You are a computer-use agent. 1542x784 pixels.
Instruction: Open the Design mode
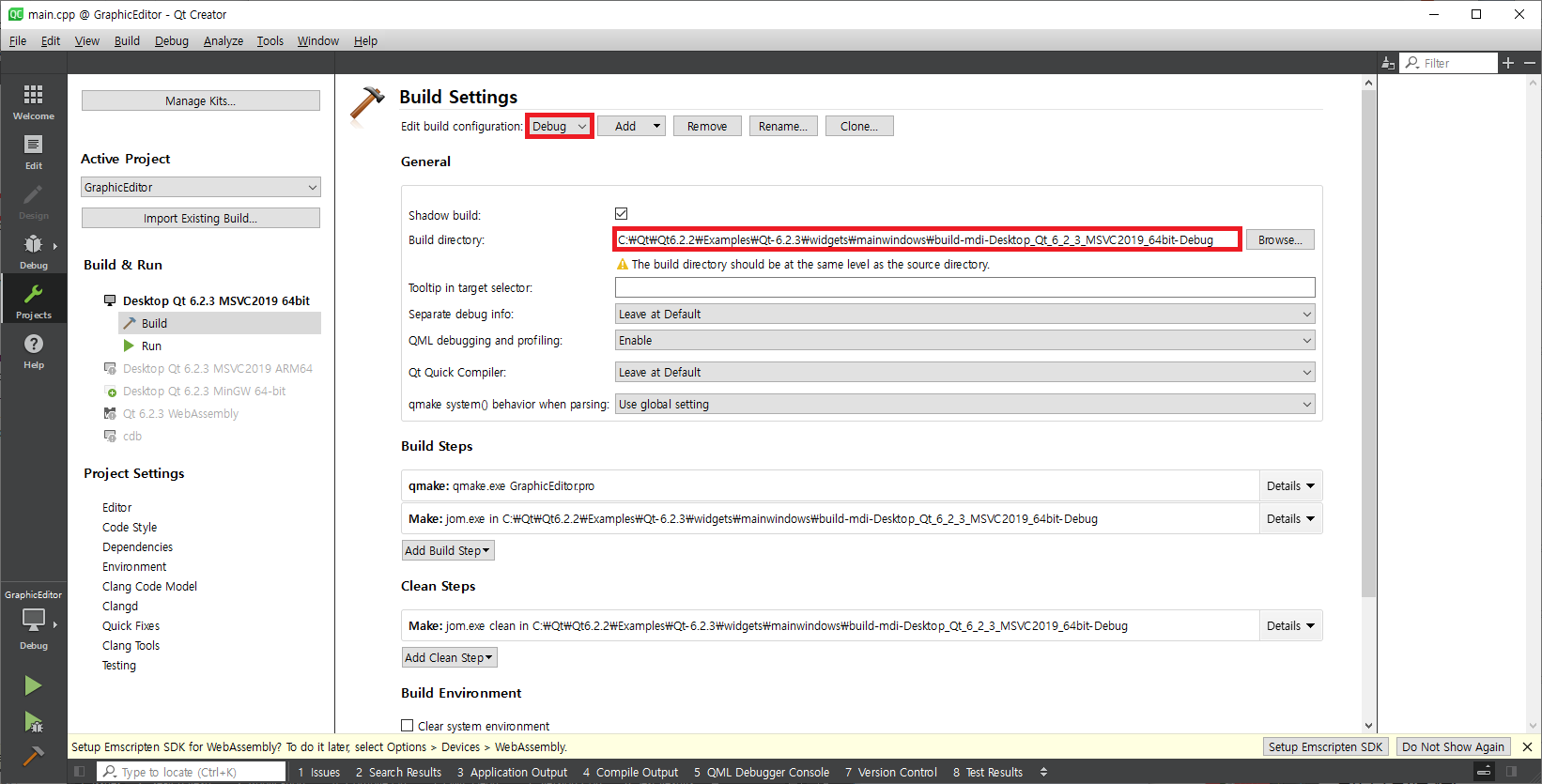point(33,201)
